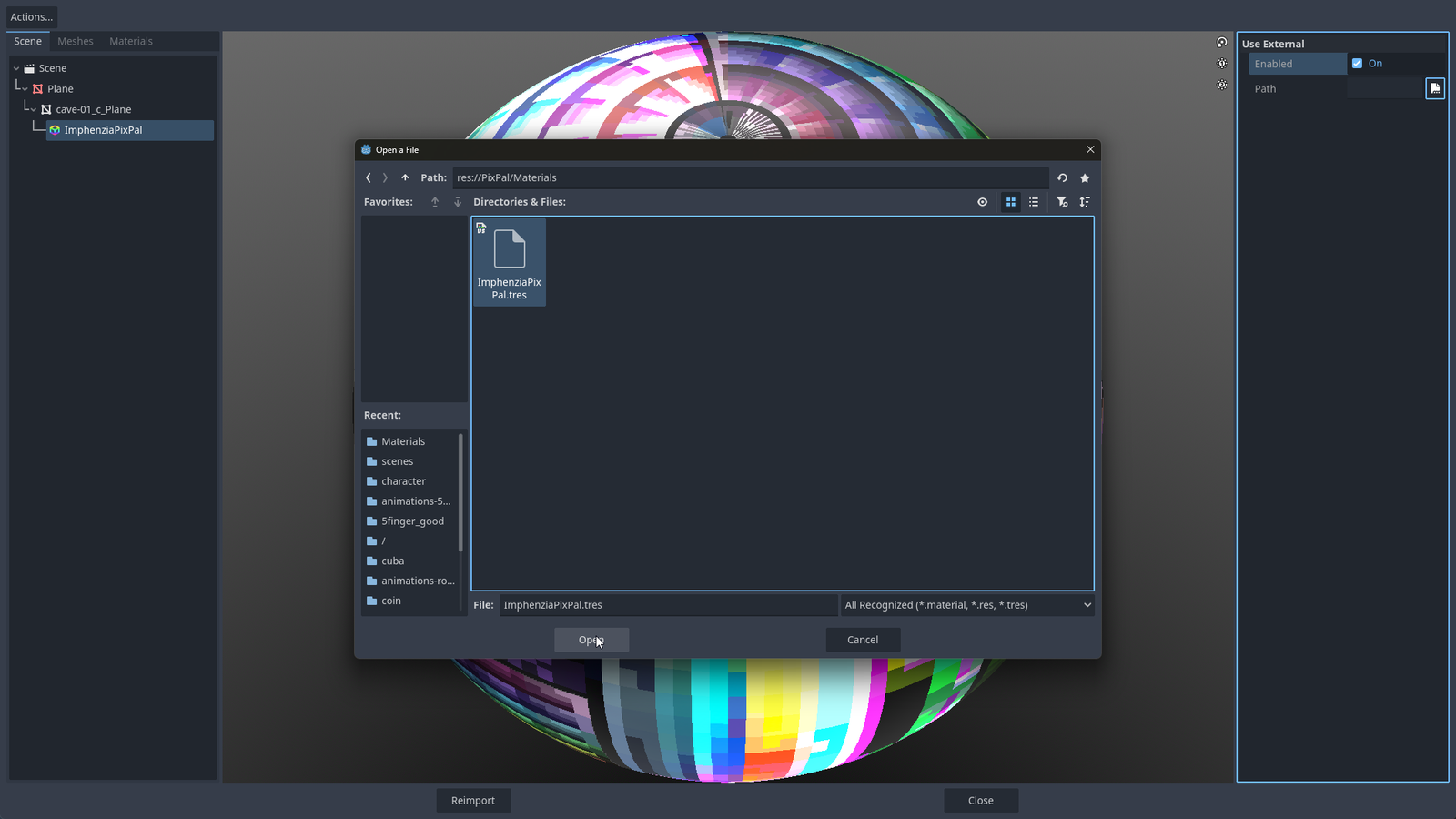This screenshot has height=819, width=1456.
Task: Favorite the current folder with star
Action: point(1085,178)
